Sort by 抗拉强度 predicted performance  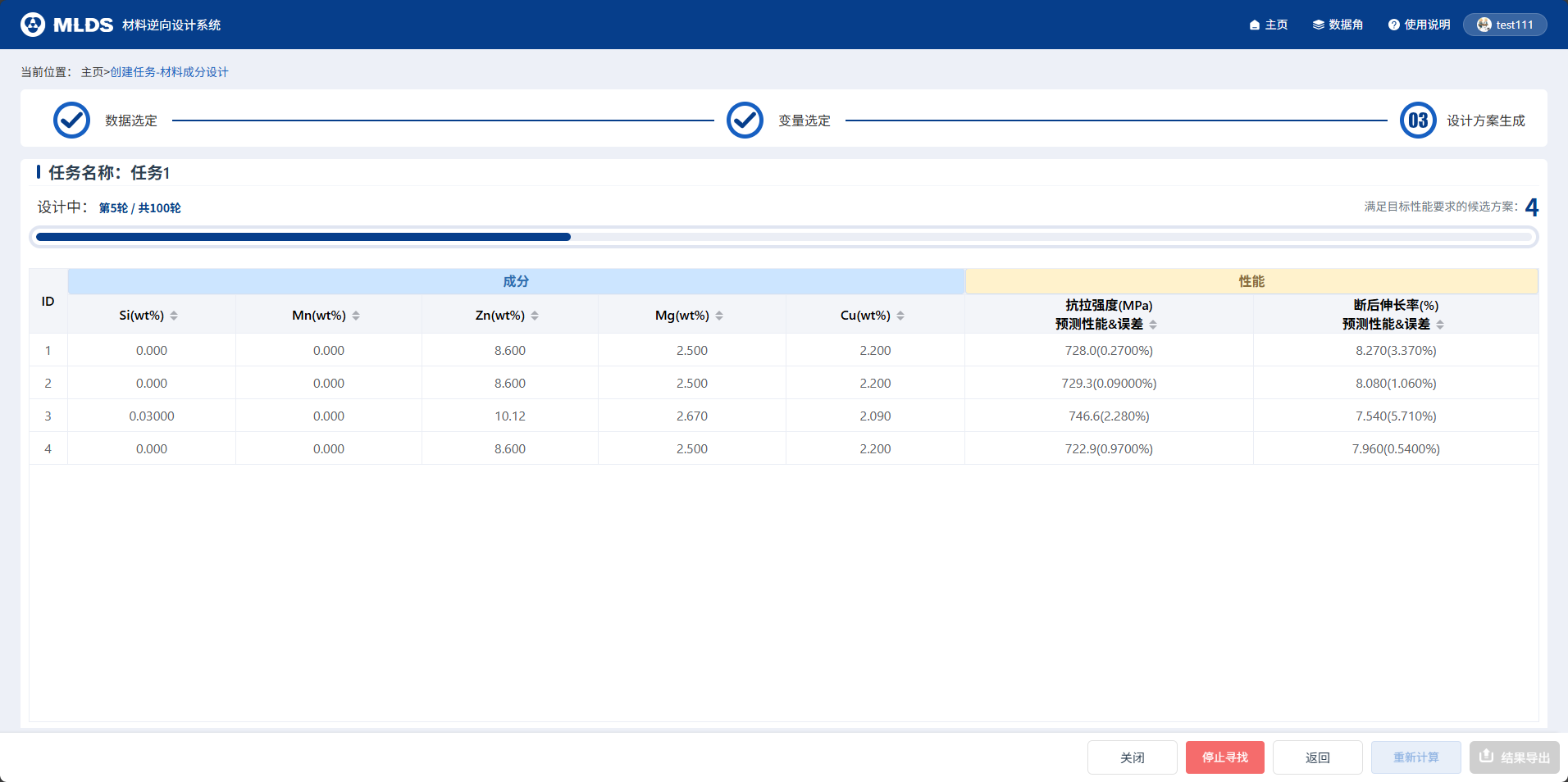click(1153, 325)
